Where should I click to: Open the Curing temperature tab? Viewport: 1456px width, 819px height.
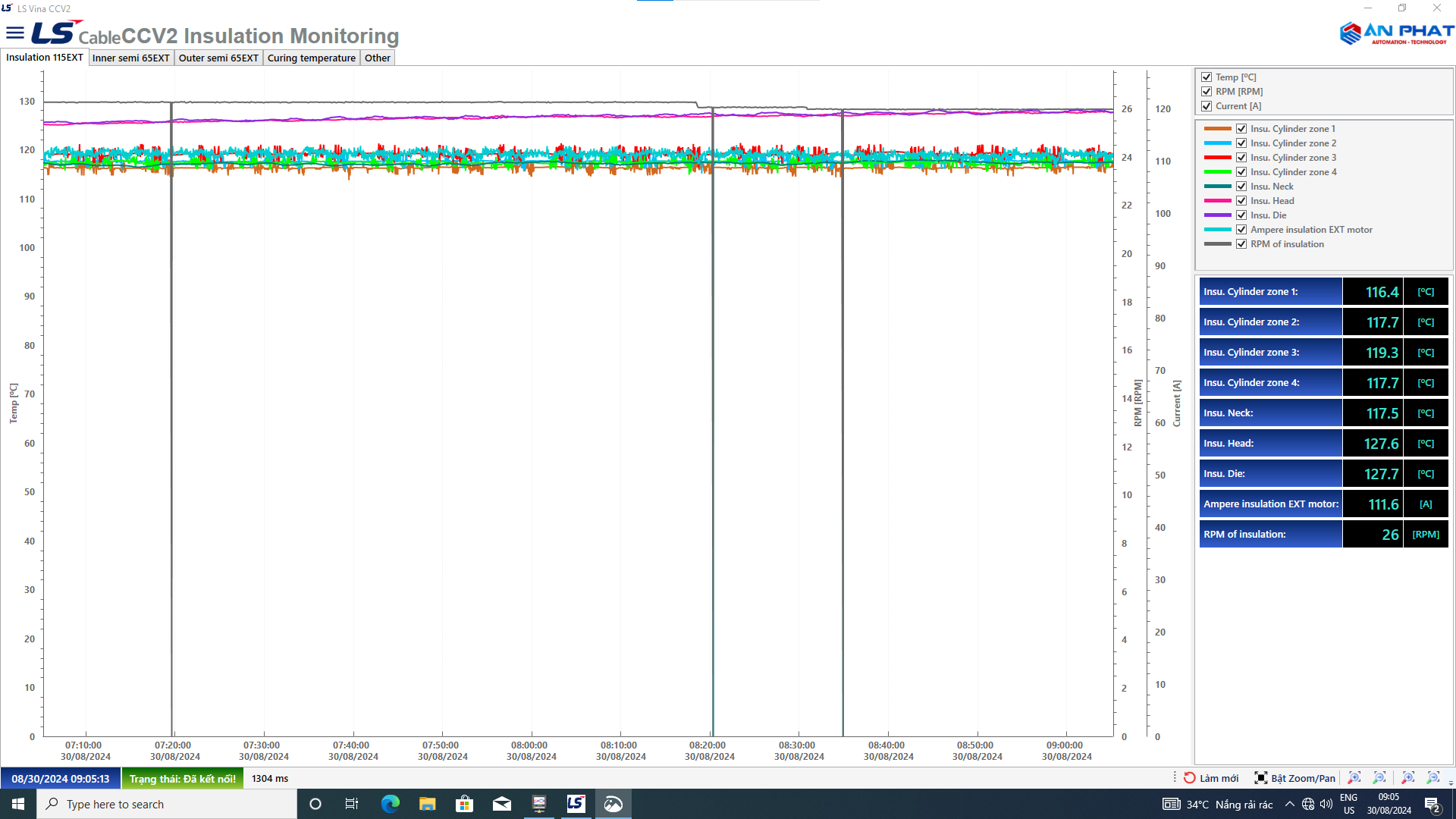point(311,58)
